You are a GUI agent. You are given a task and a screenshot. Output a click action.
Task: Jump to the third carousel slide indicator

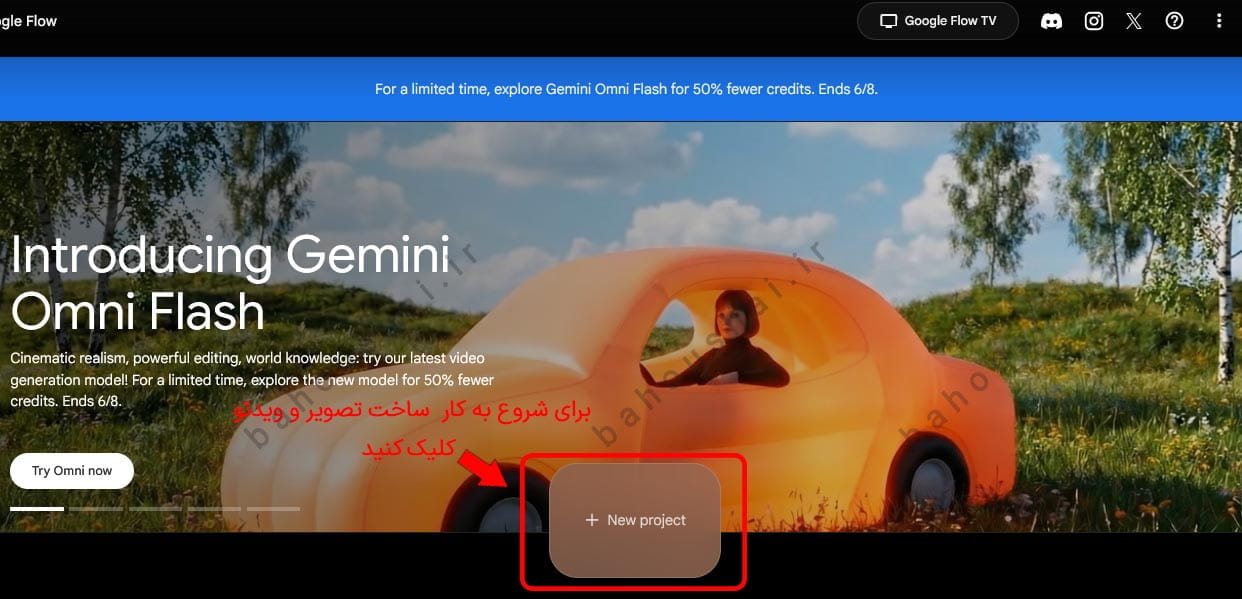(155, 509)
